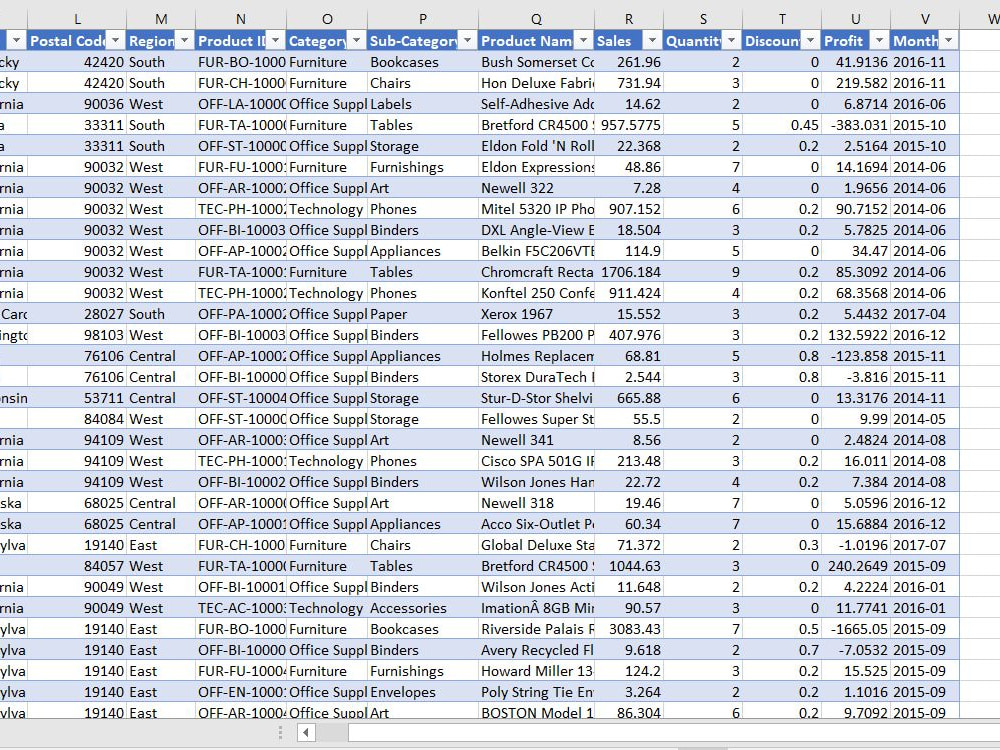Select profit cell -1665.05

tap(856, 629)
